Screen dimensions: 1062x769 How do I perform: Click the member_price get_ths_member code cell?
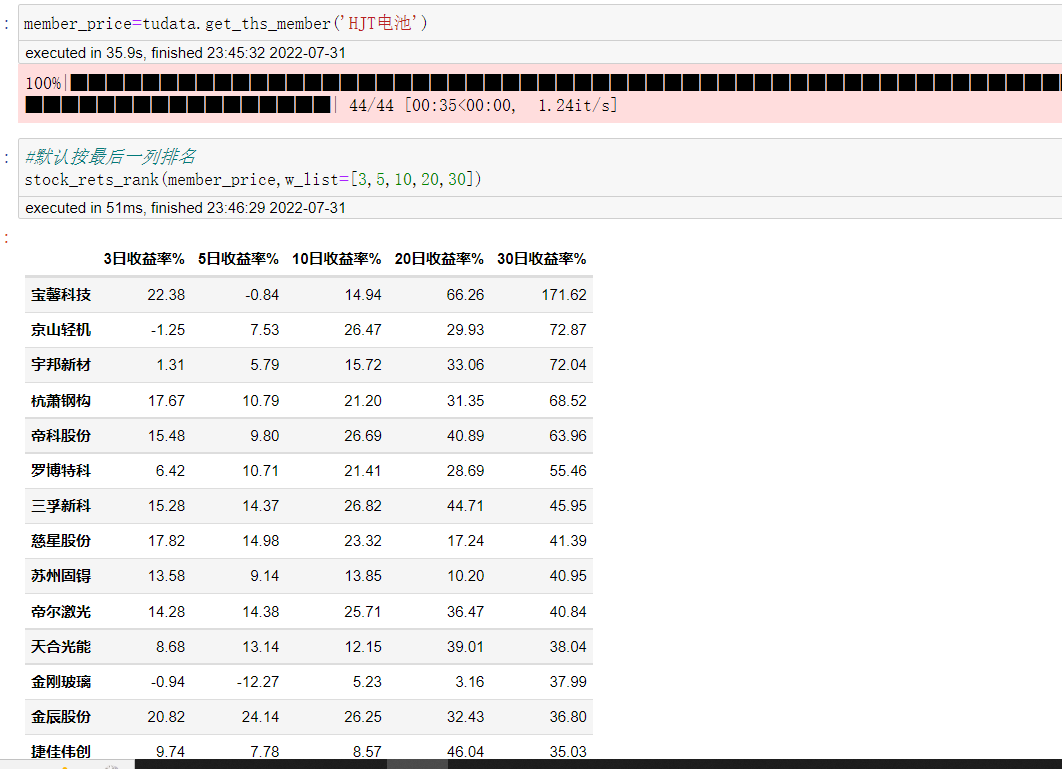click(540, 23)
